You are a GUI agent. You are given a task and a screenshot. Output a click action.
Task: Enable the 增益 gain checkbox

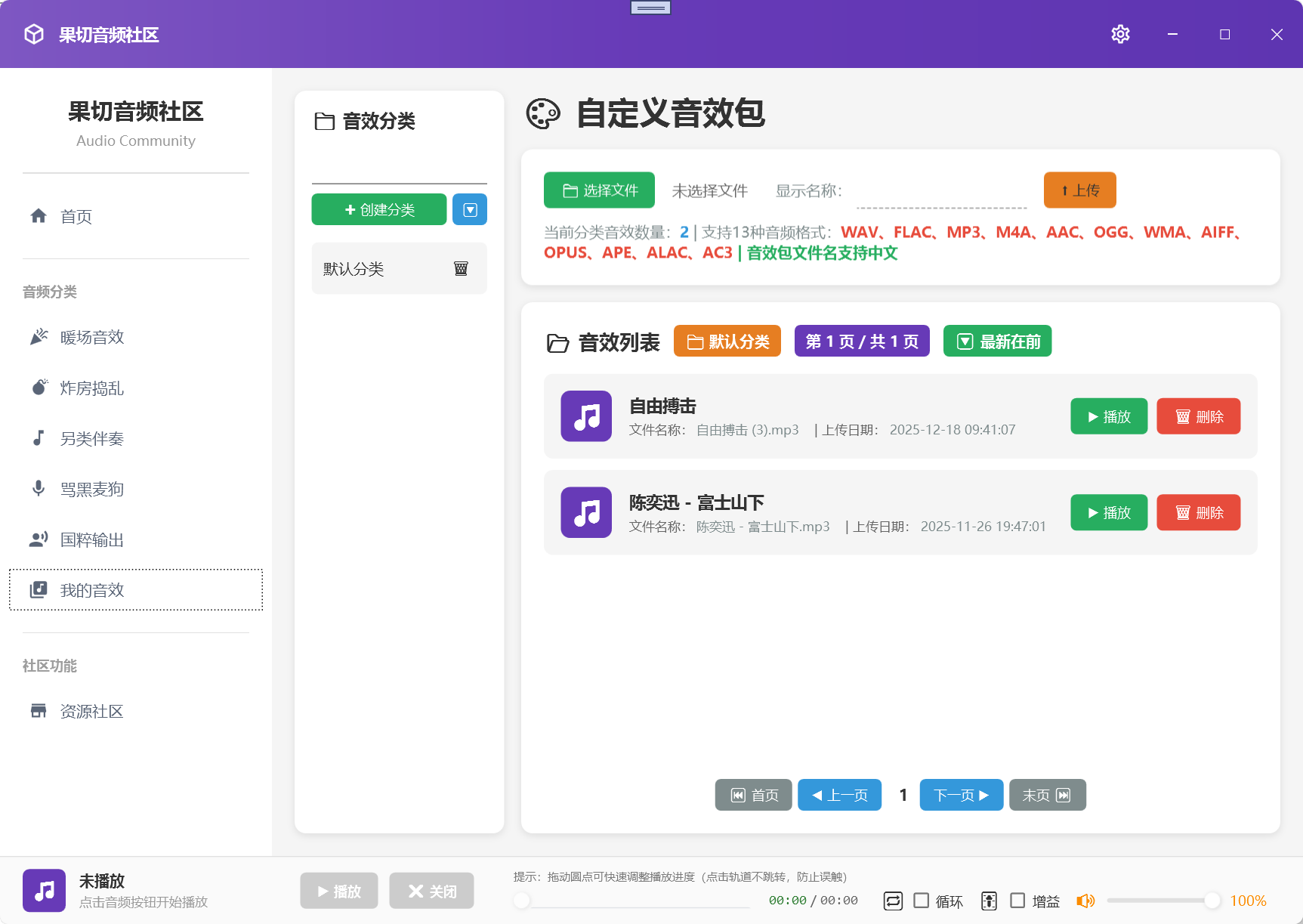1018,901
